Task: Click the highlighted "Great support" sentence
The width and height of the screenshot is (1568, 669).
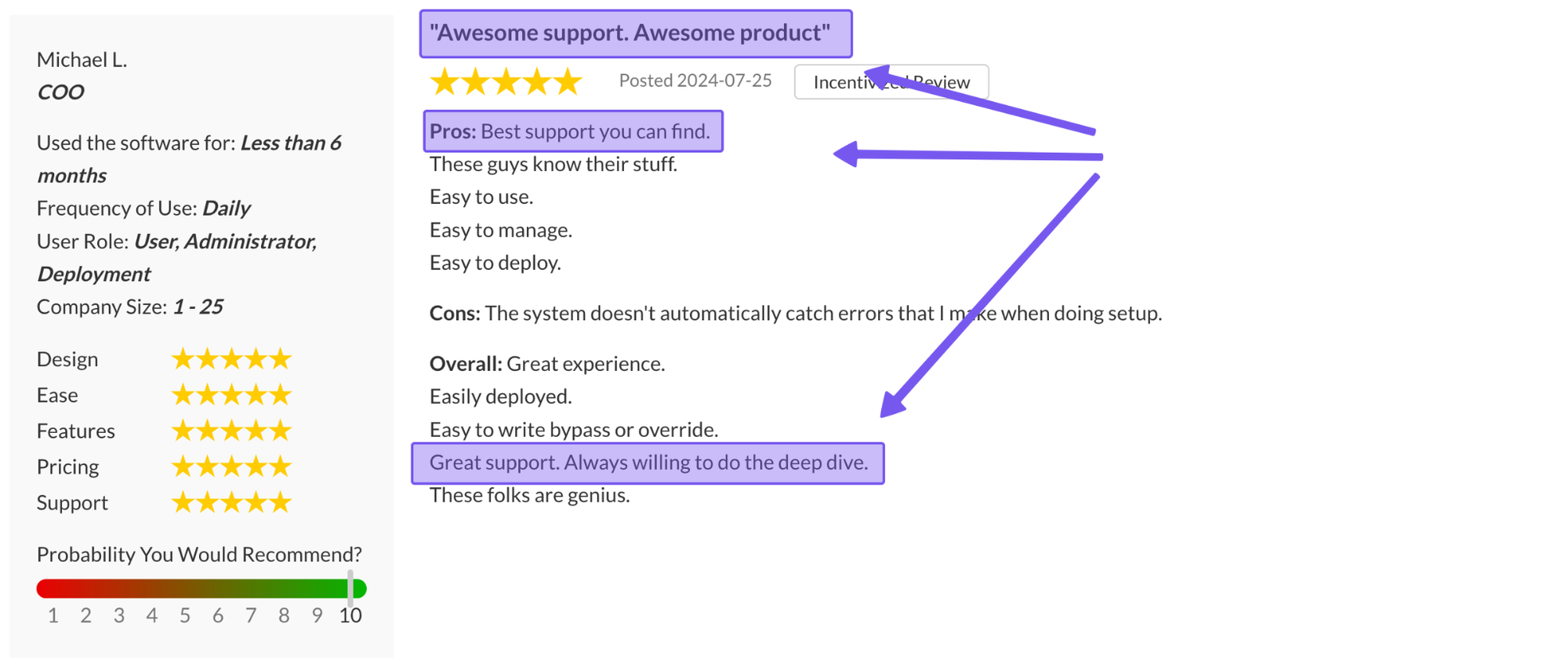Action: (x=648, y=463)
